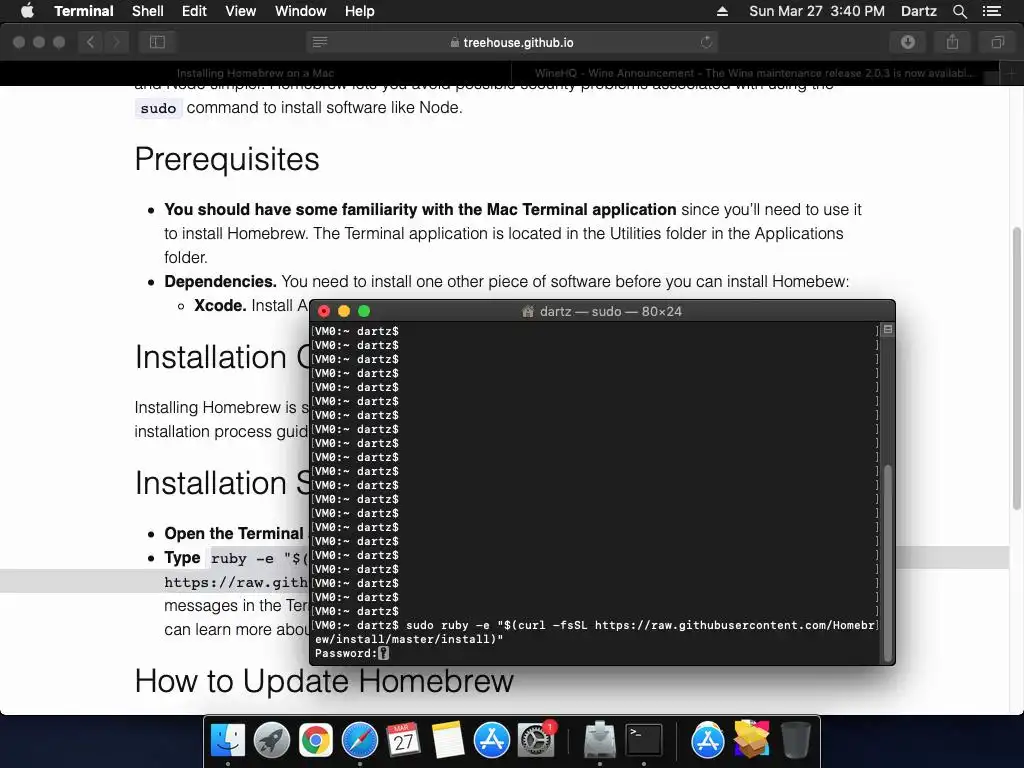The height and width of the screenshot is (768, 1024).
Task: Add a new Safari tab
Action: (x=1011, y=73)
